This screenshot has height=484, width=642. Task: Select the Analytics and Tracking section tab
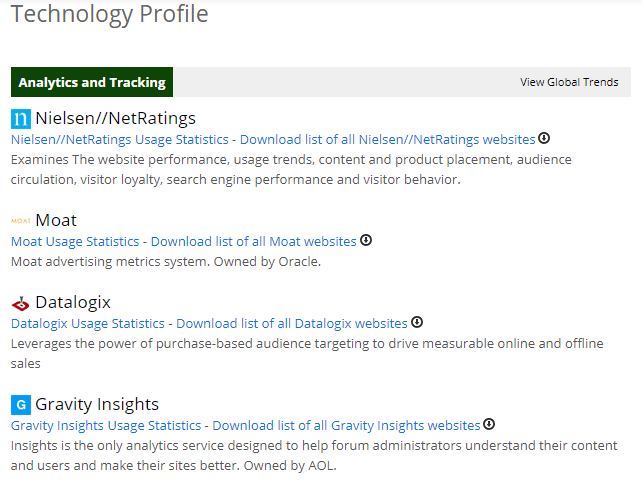pos(92,82)
